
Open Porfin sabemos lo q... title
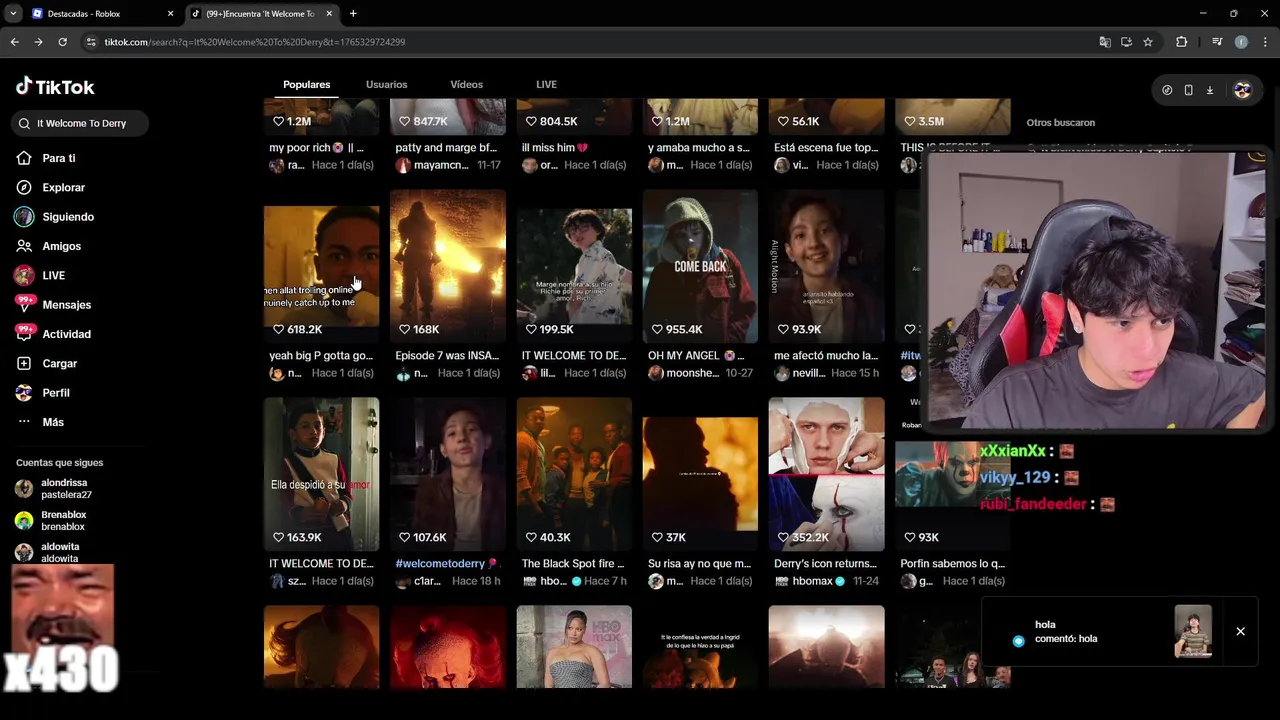point(952,564)
